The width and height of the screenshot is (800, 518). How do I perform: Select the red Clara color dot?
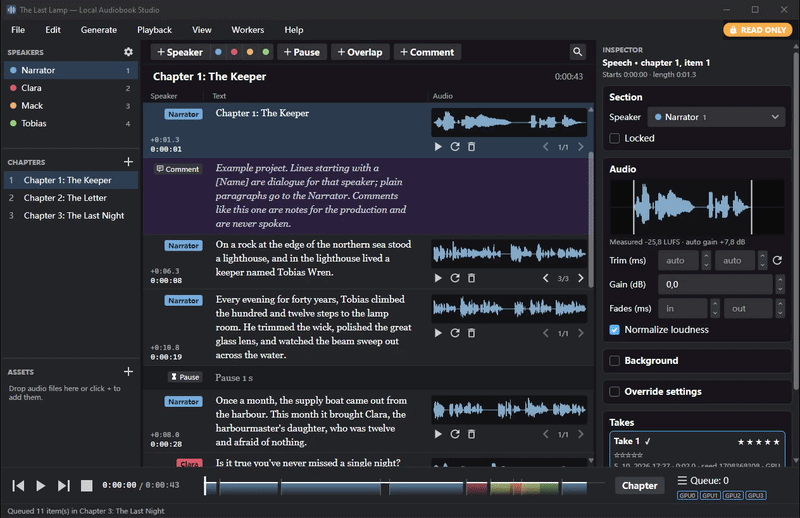tap(234, 52)
